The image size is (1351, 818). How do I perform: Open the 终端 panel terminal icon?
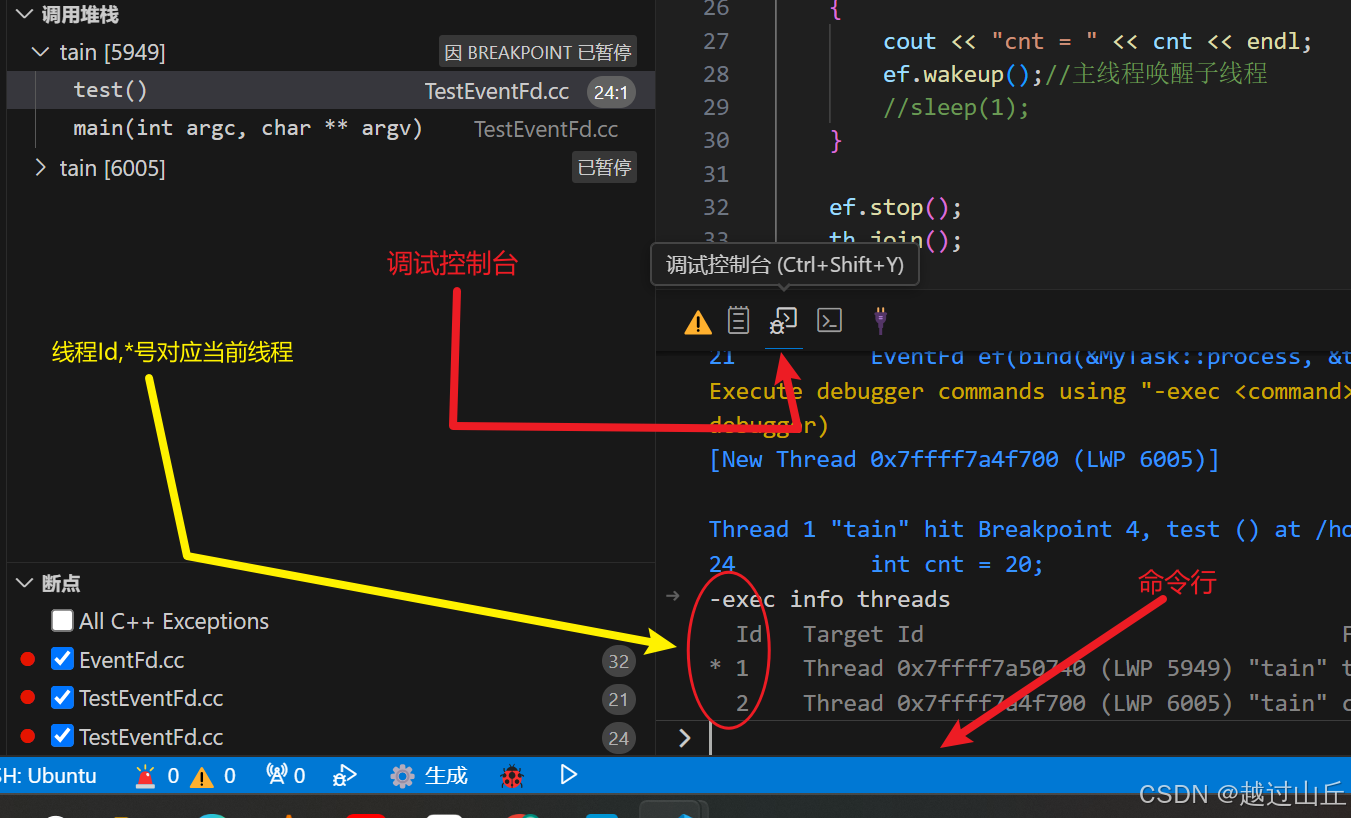(x=829, y=321)
